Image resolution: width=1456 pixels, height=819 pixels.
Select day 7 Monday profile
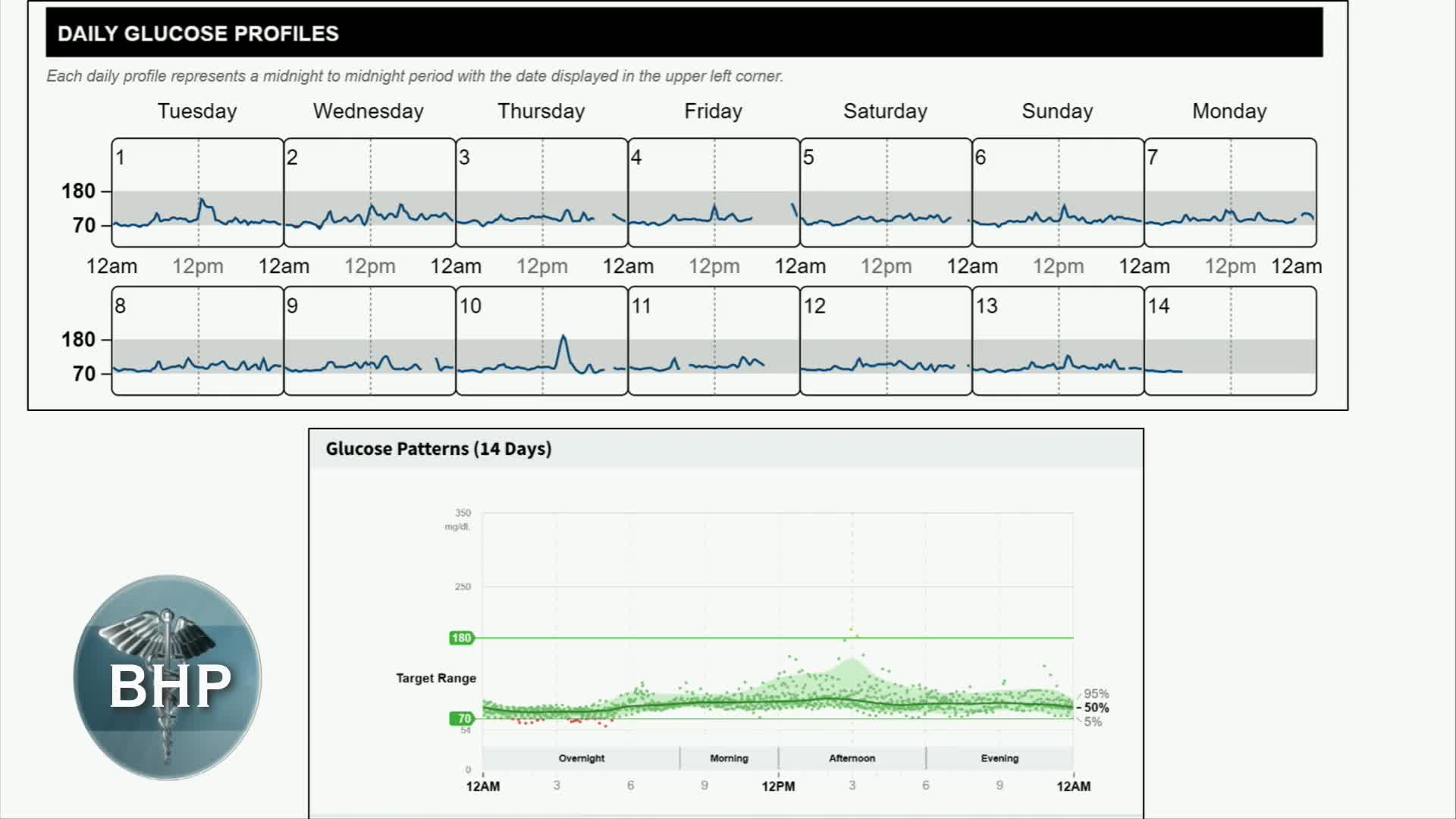point(1230,193)
